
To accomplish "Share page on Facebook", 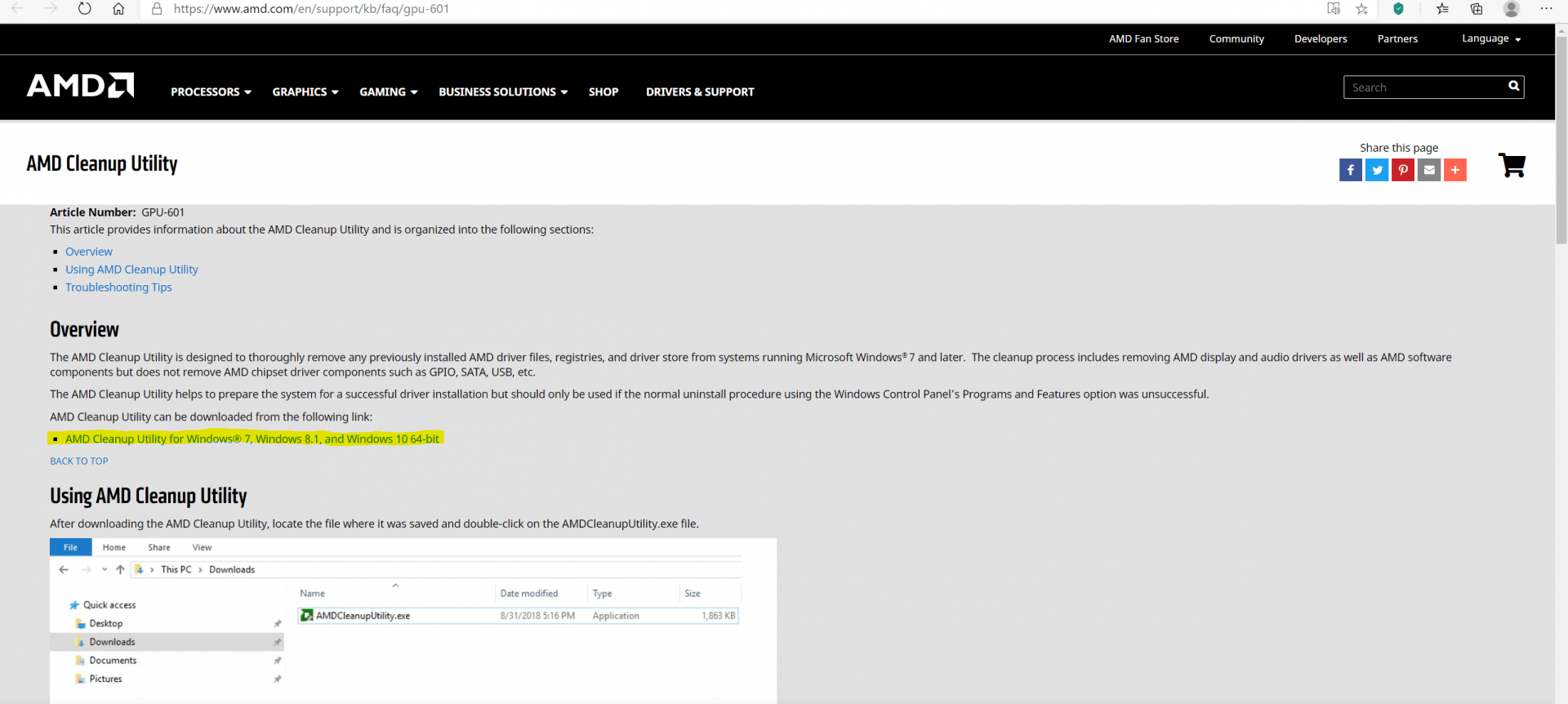I will [1351, 170].
